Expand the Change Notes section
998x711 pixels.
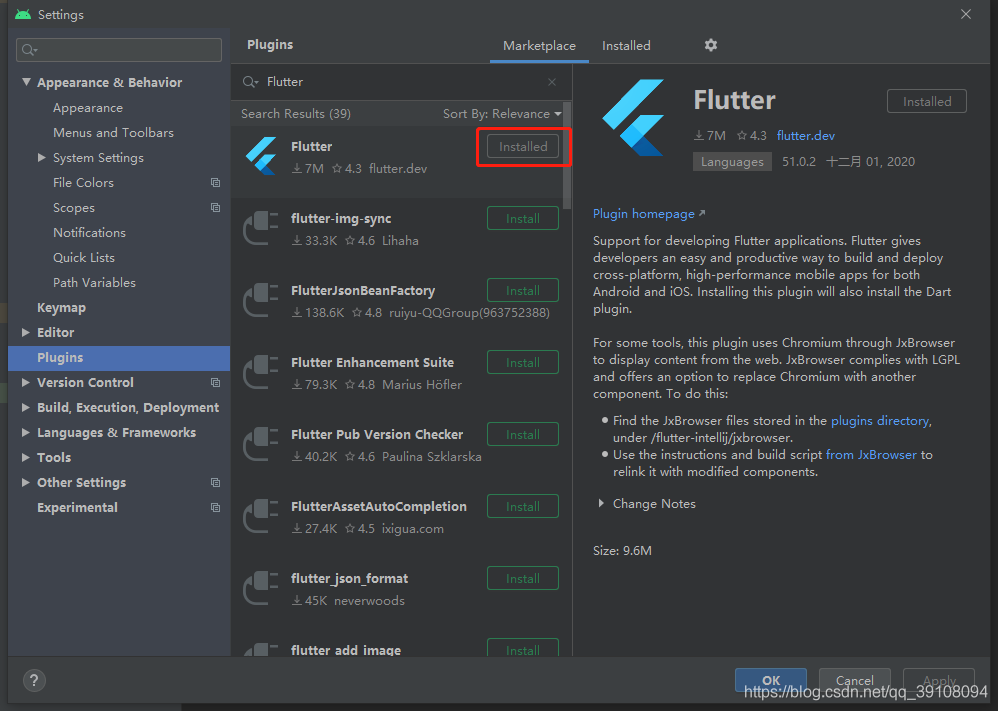tap(601, 503)
